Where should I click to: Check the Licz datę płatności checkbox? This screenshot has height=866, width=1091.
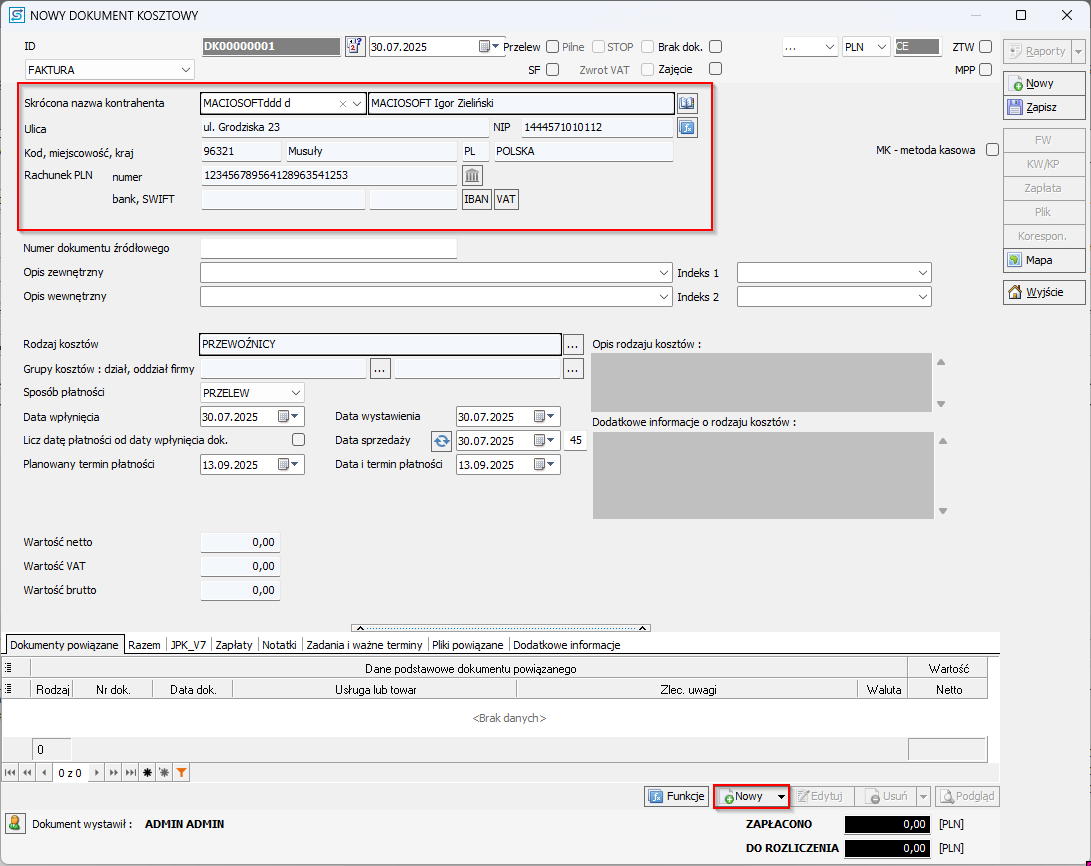pos(298,440)
